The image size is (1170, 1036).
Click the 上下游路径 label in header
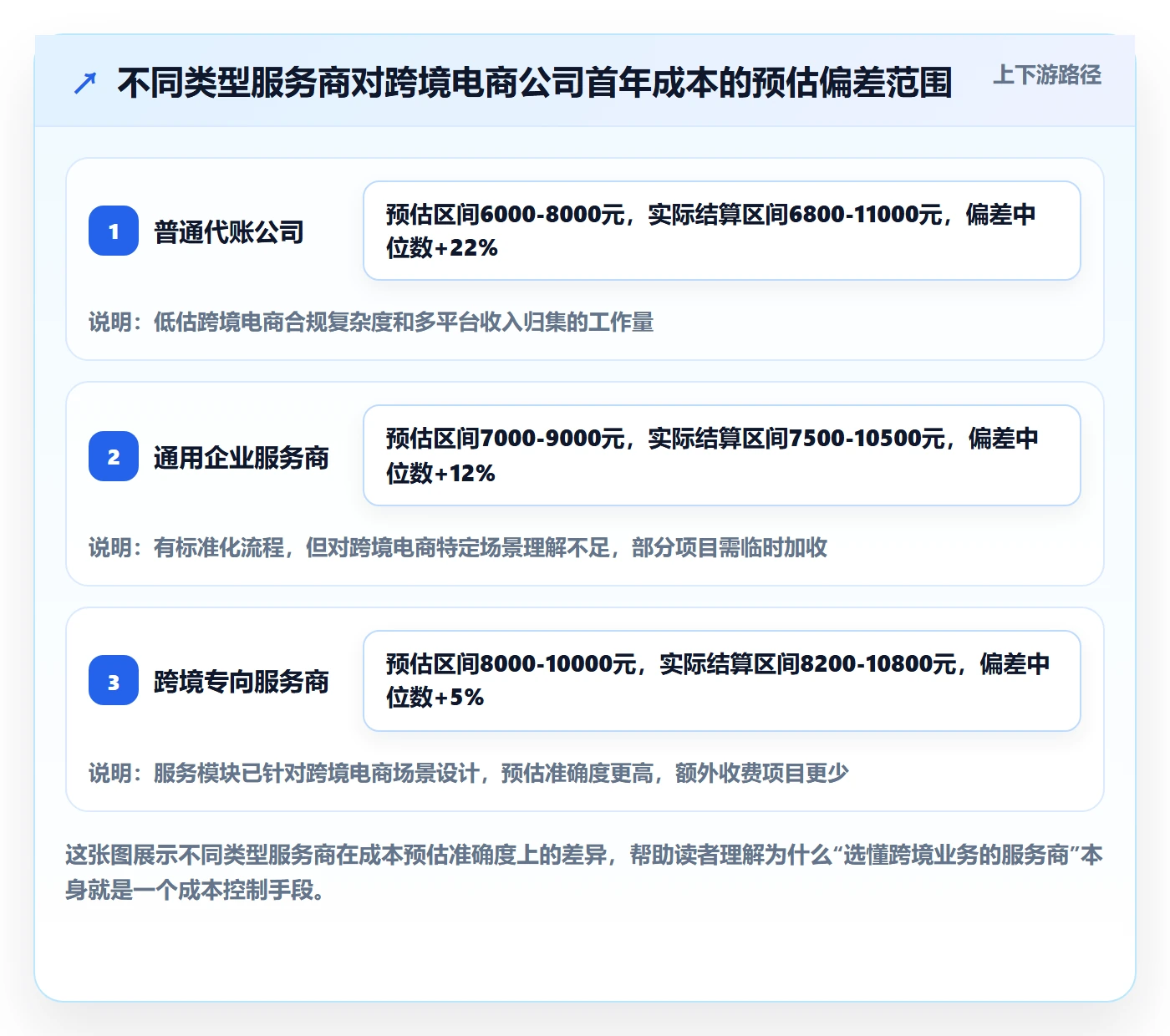click(1047, 75)
